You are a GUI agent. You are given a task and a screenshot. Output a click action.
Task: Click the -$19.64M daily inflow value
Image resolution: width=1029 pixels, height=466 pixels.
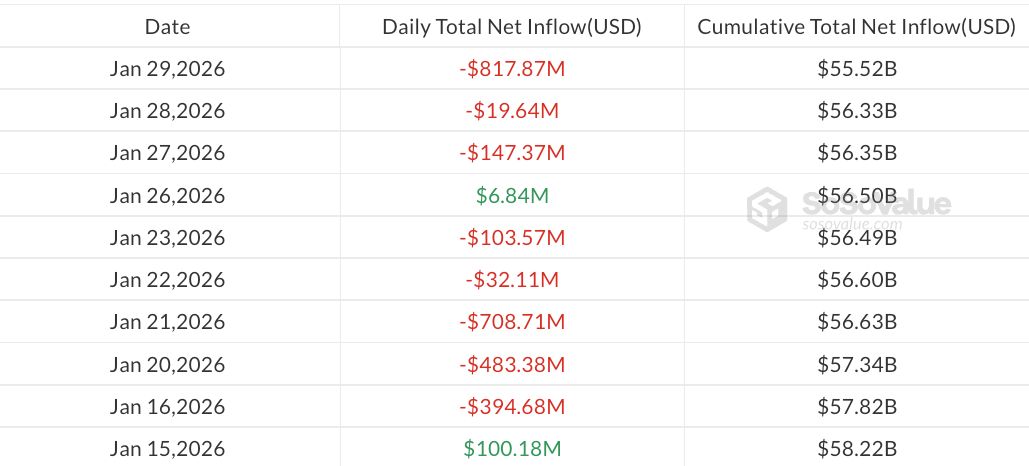click(x=512, y=111)
